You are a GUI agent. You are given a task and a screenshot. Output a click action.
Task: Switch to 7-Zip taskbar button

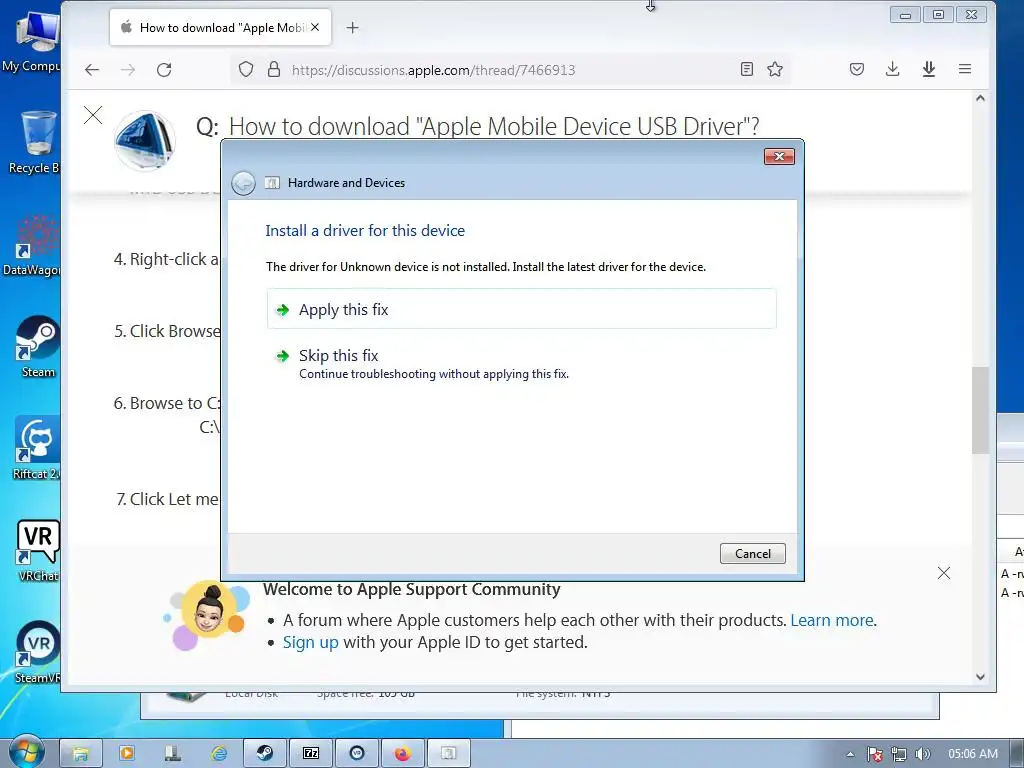311,754
